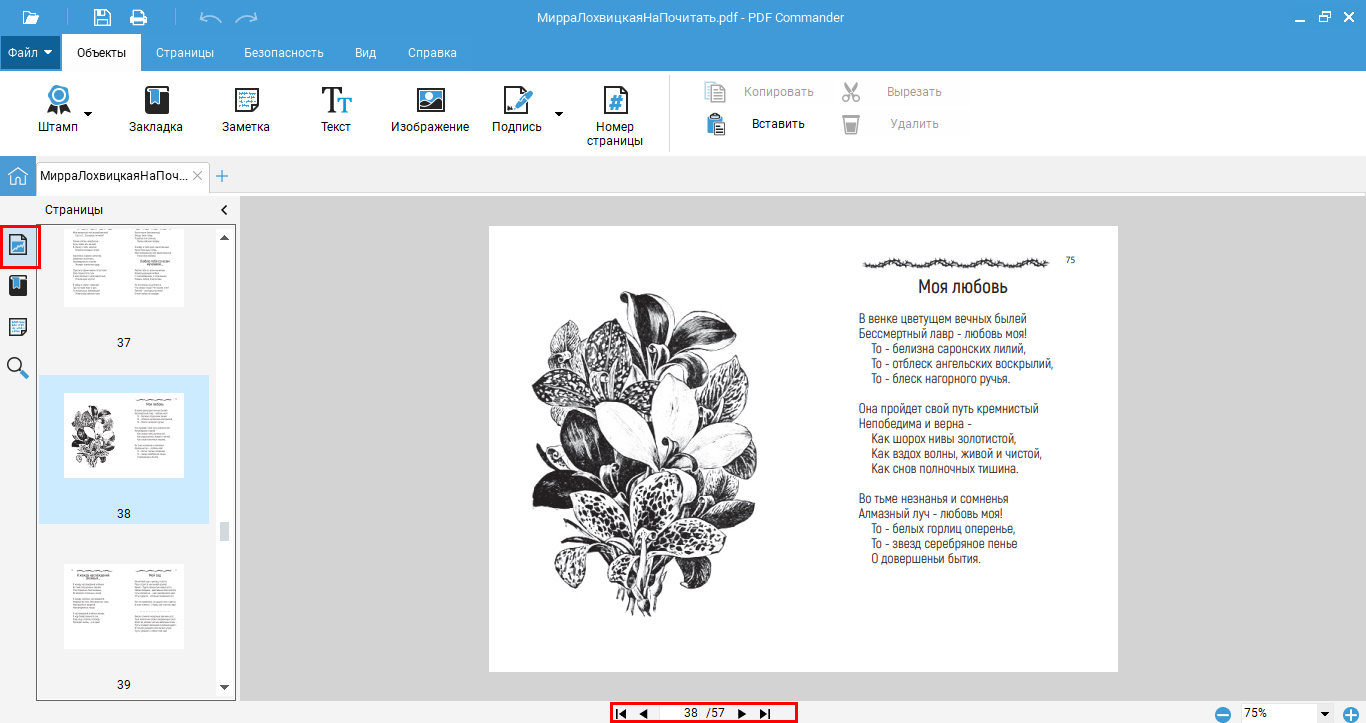This screenshot has width=1366, height=723.
Task: Select page 38 thumbnail
Action: coord(124,435)
